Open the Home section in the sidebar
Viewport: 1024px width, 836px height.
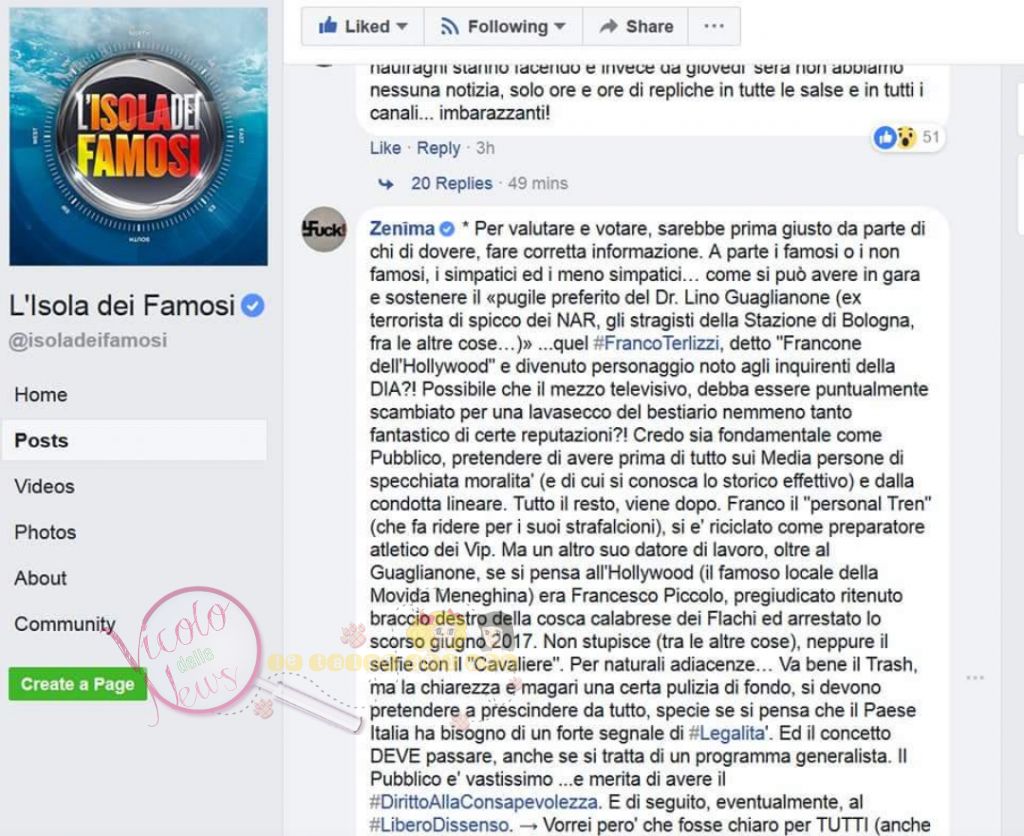[40, 394]
